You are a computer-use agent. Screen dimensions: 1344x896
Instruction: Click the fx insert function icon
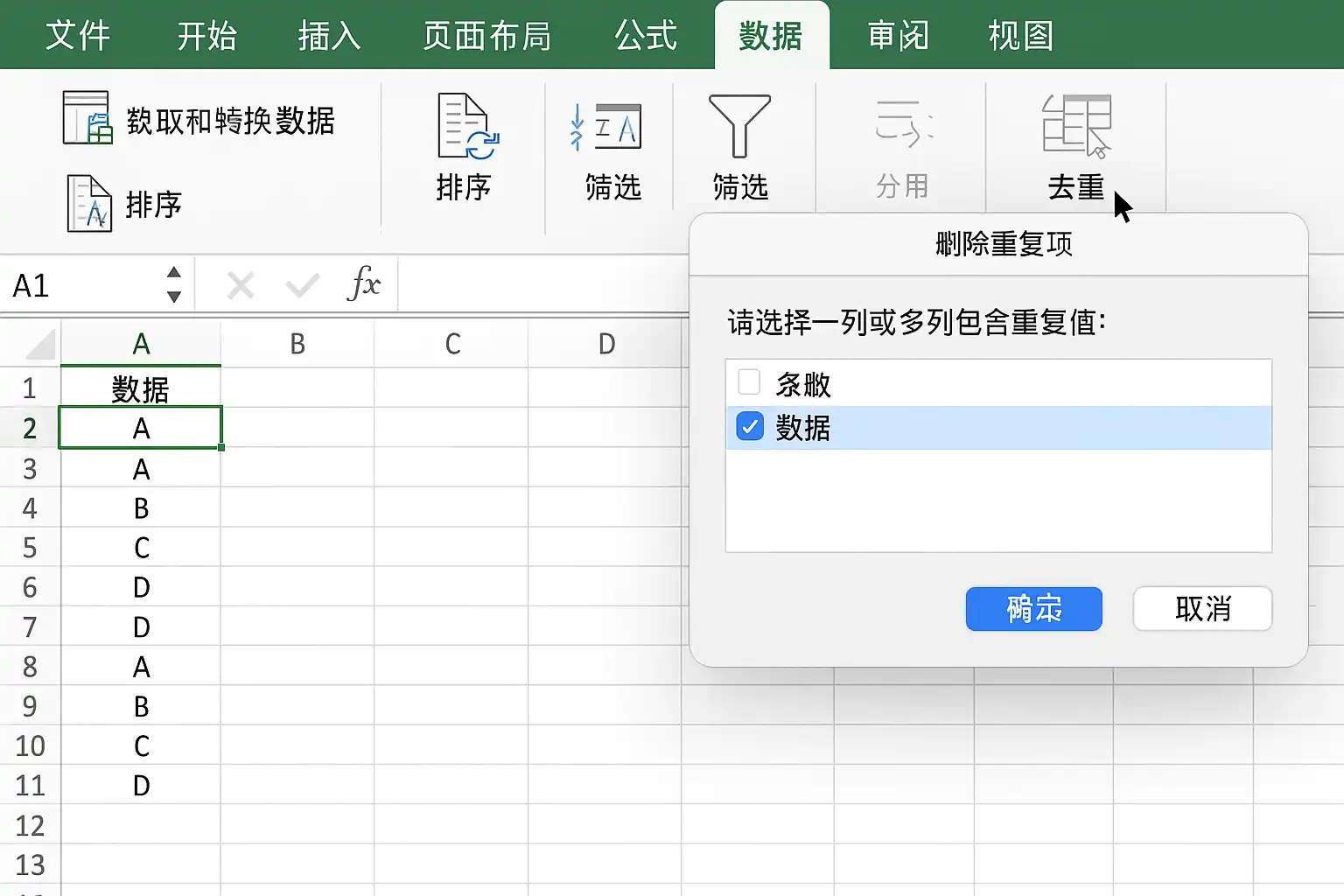pyautogui.click(x=369, y=283)
